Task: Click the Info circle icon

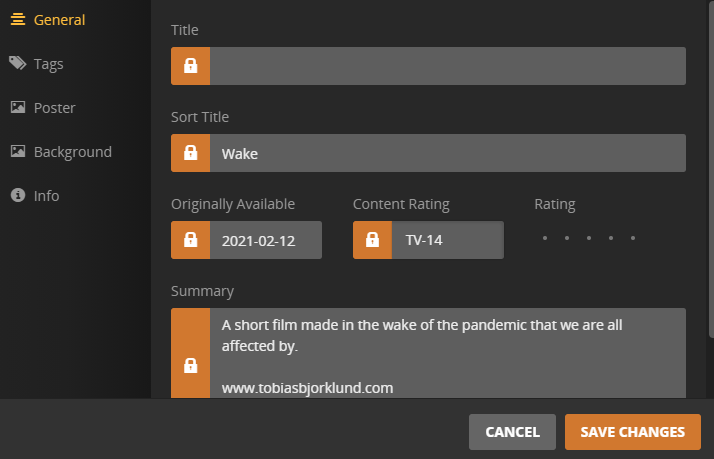Action: click(17, 195)
